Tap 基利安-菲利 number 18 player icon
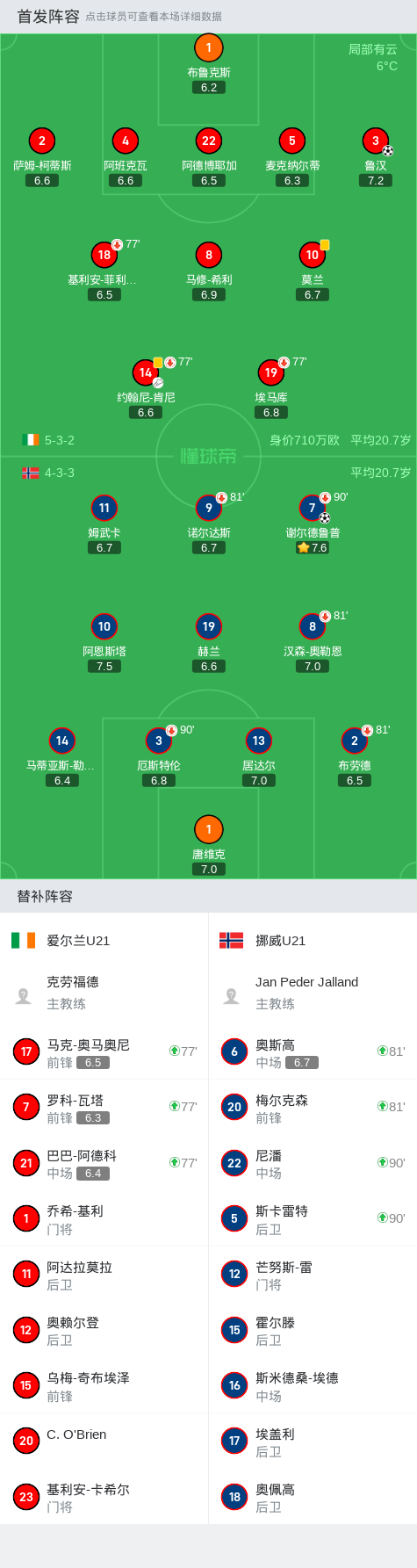Screen dimensions: 417x1568 point(104,255)
